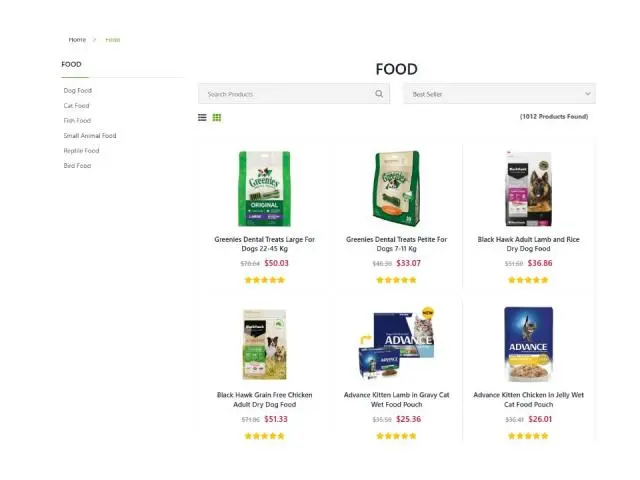Select Fish Food category
This screenshot has height=480, width=640.
point(77,121)
